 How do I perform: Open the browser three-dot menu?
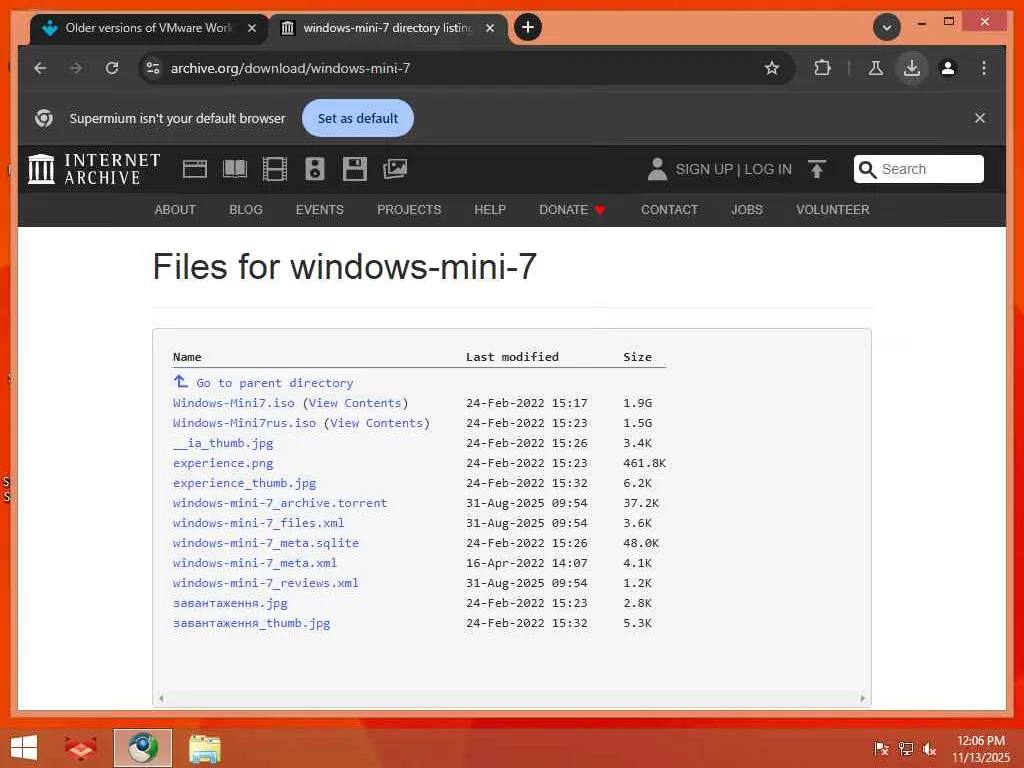[x=984, y=68]
